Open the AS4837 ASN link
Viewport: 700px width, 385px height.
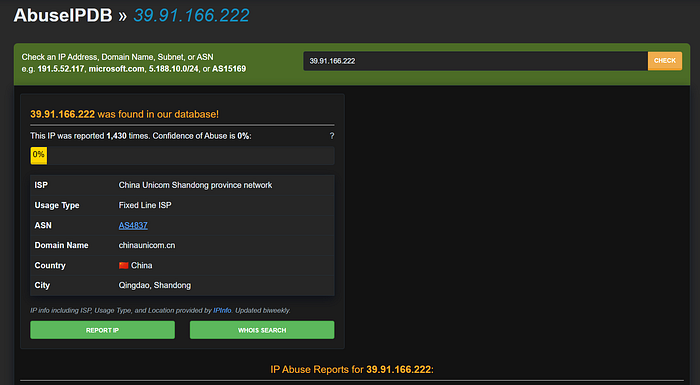point(133,226)
